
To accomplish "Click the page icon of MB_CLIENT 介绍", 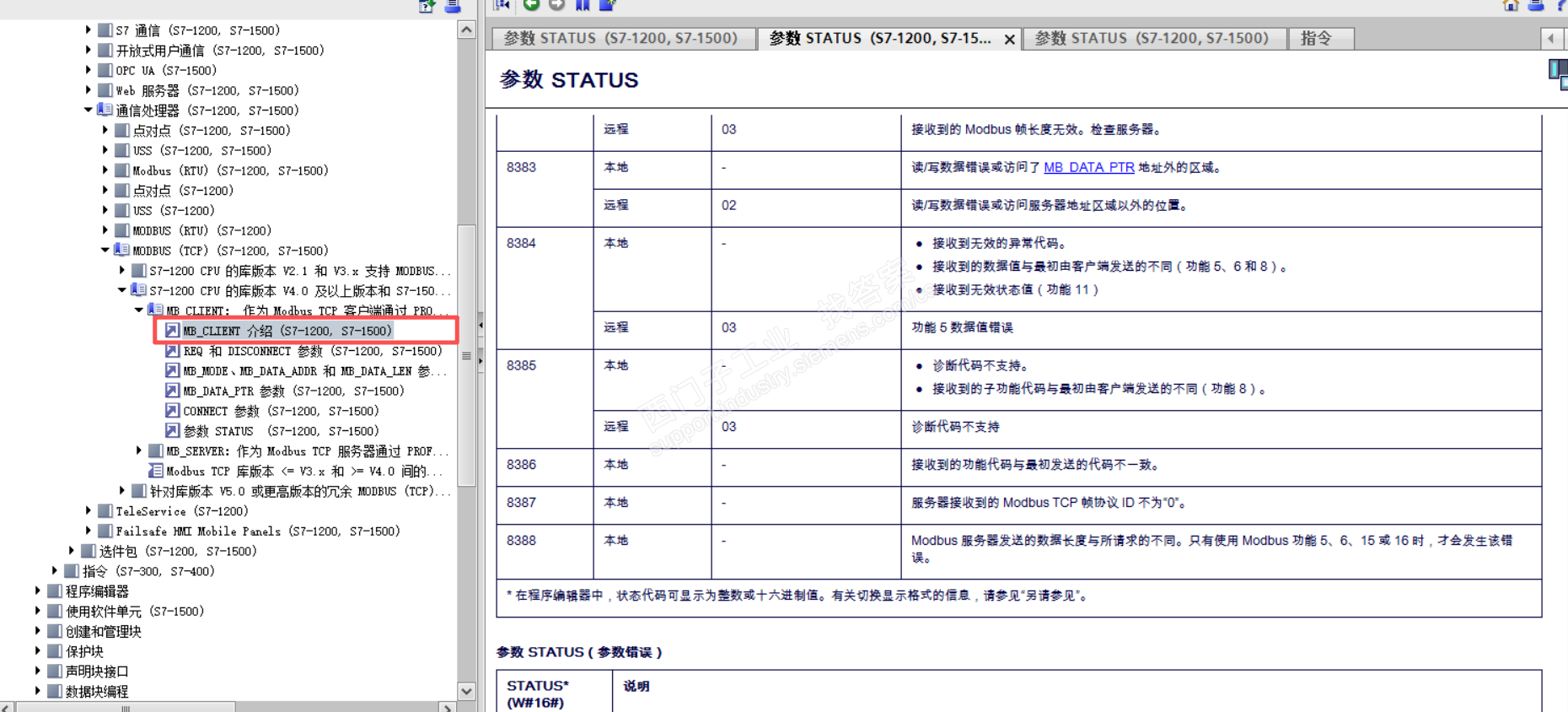I will coord(172,330).
